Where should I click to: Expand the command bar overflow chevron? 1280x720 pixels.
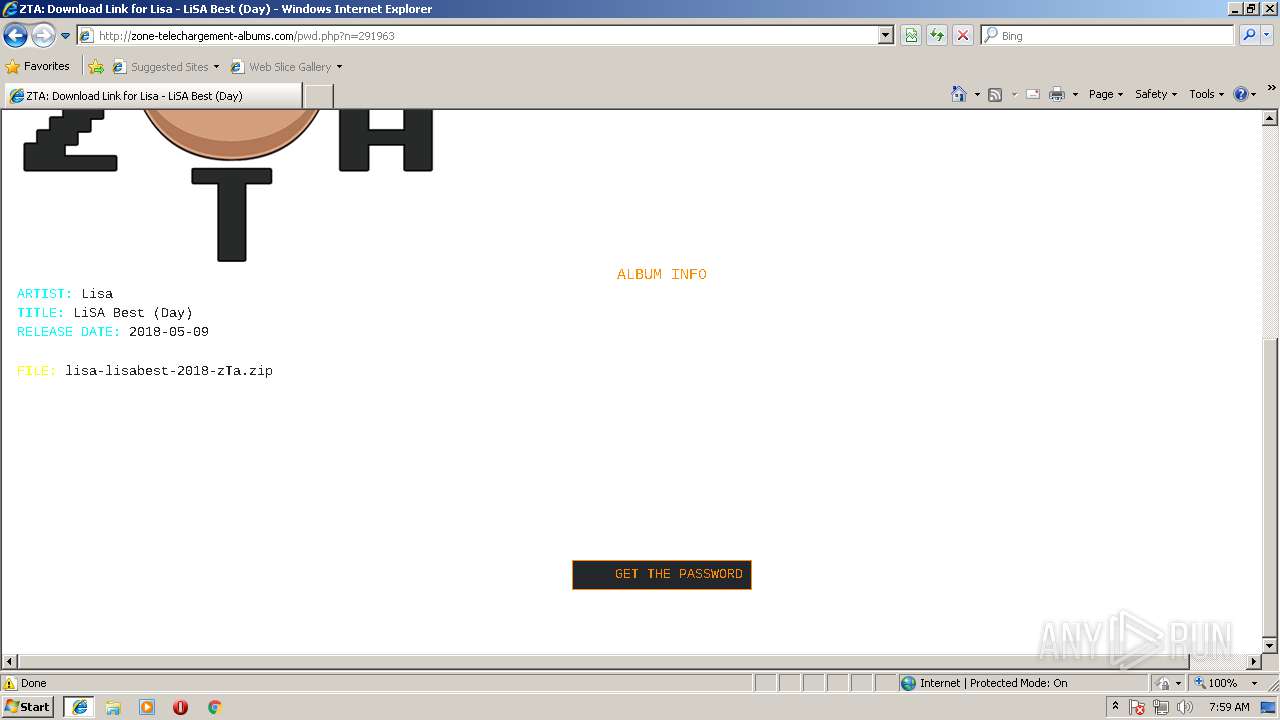tap(1271, 88)
